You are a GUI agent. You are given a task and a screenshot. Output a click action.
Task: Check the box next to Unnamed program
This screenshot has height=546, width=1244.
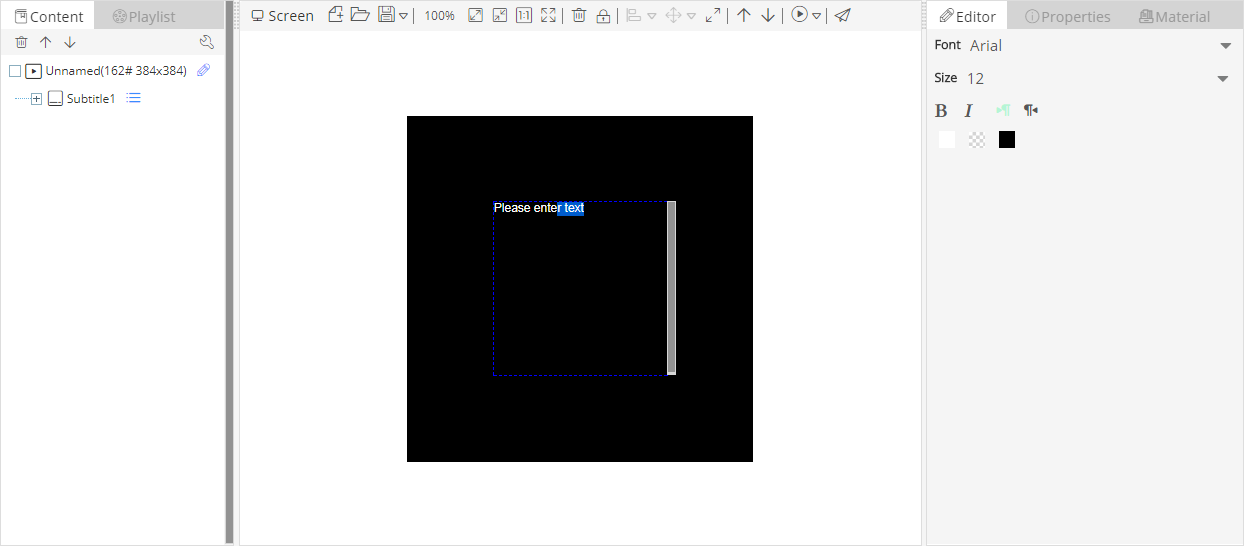point(15,71)
